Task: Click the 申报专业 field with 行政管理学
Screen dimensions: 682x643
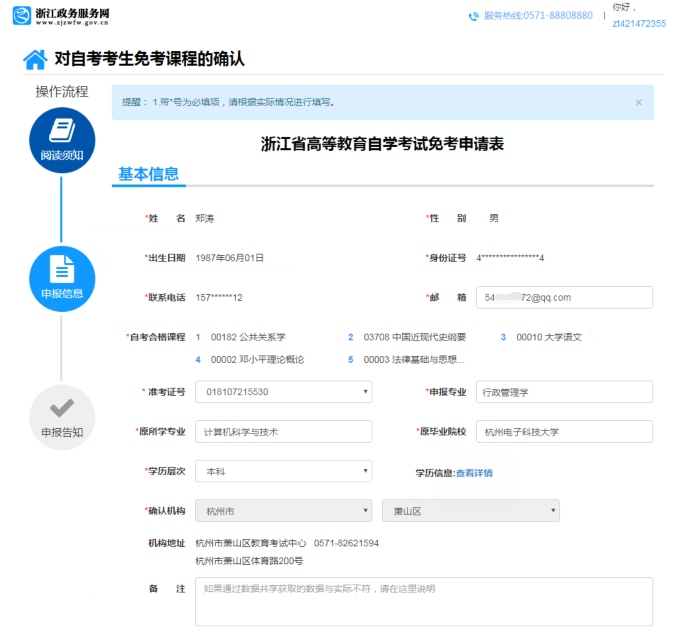Action: pyautogui.click(x=566, y=392)
